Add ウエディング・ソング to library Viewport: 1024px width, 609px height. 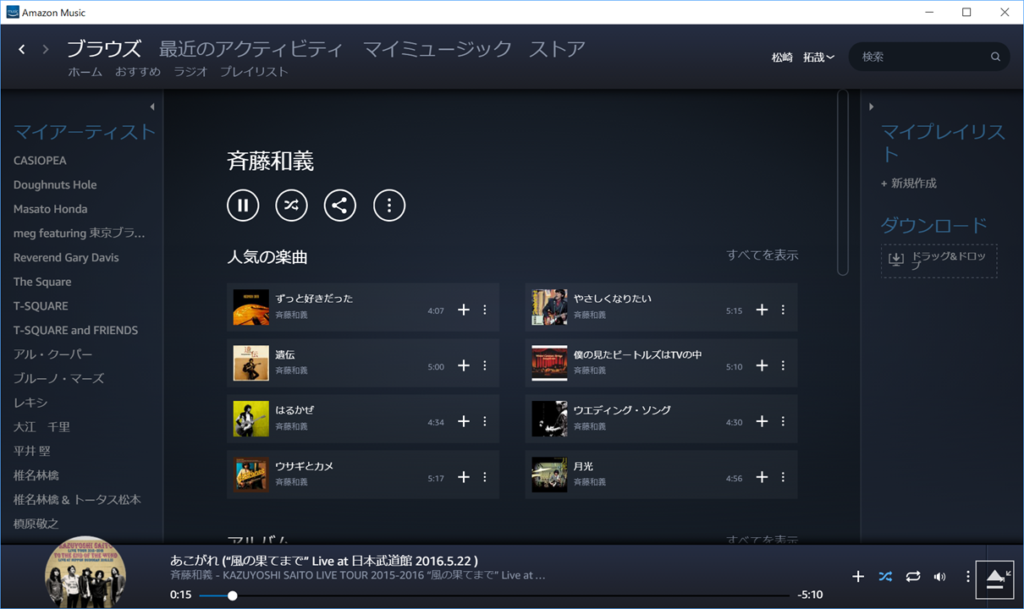pyautogui.click(x=762, y=421)
